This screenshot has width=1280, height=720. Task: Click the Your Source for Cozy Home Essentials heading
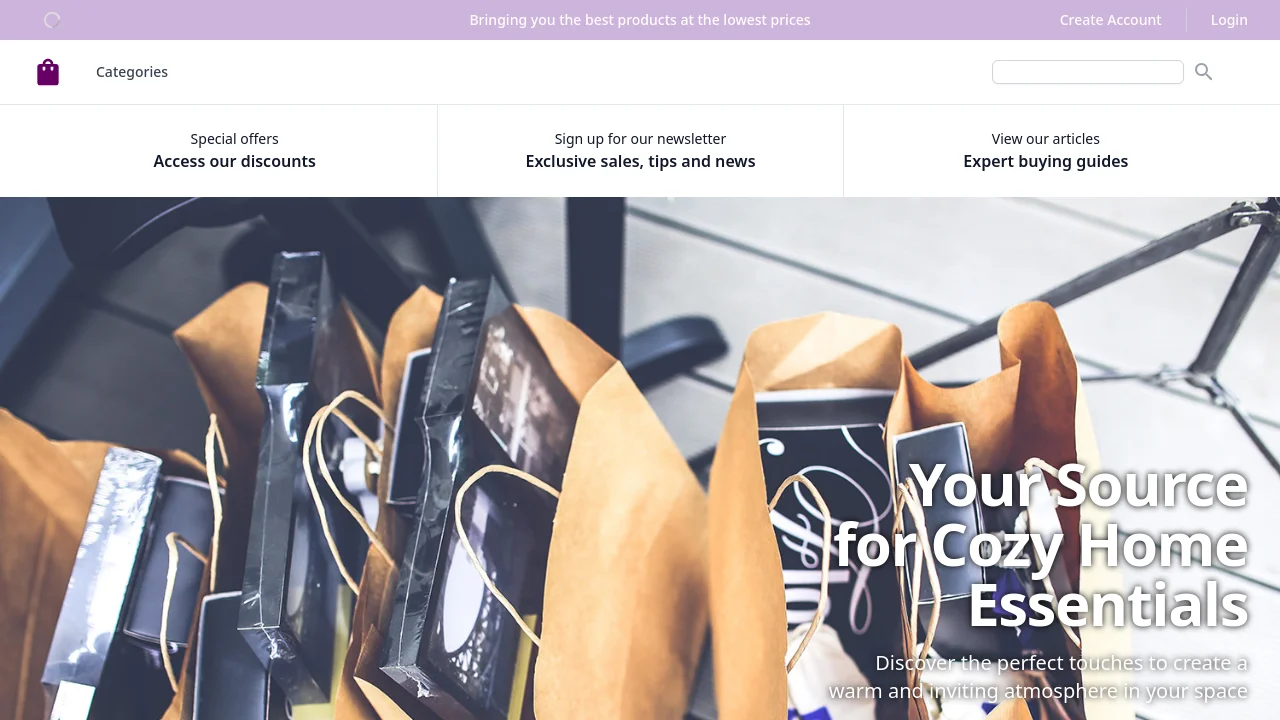click(1040, 545)
